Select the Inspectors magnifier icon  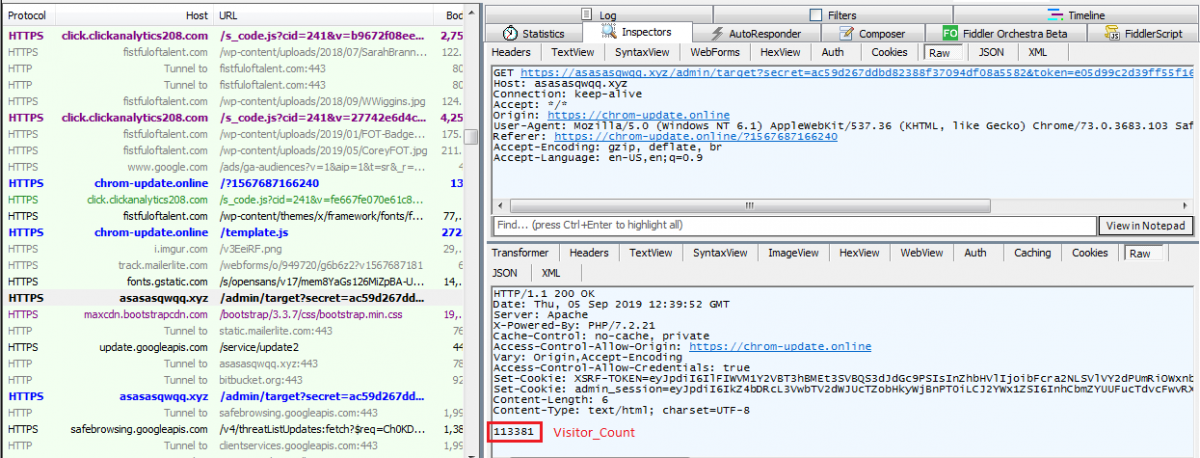(x=611, y=33)
